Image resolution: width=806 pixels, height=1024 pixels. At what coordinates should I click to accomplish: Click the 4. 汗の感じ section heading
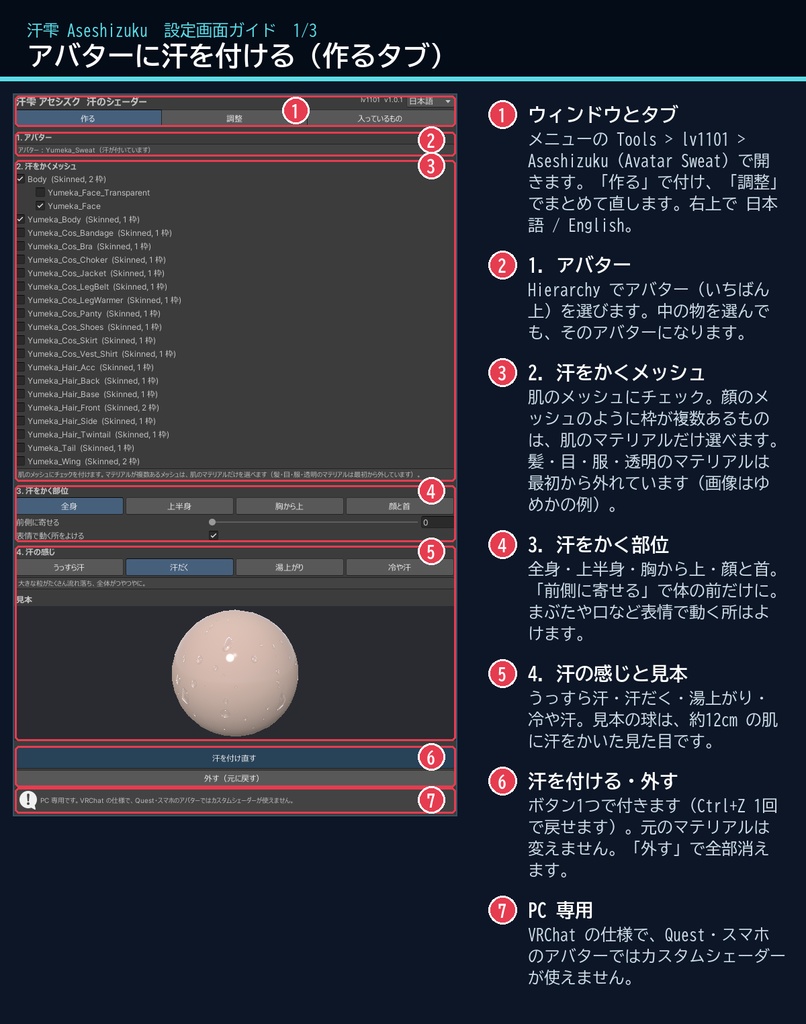(x=36, y=552)
